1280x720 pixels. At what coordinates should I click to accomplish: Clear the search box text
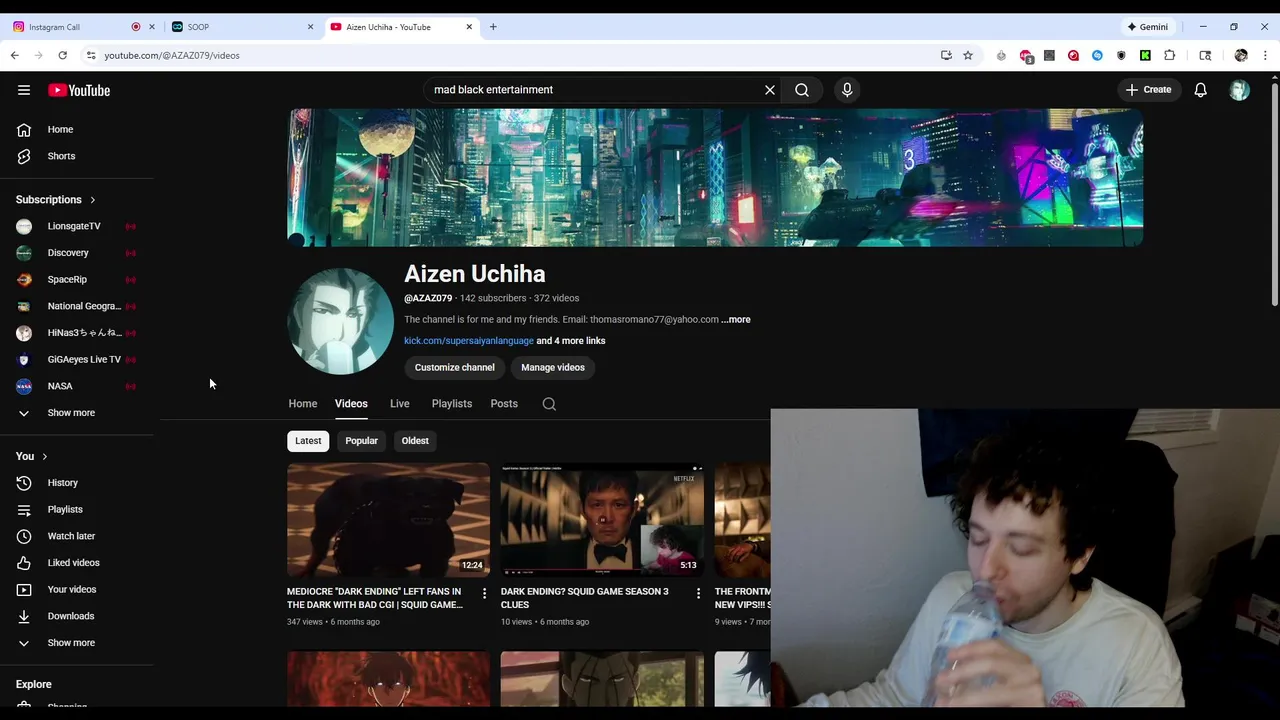(770, 90)
